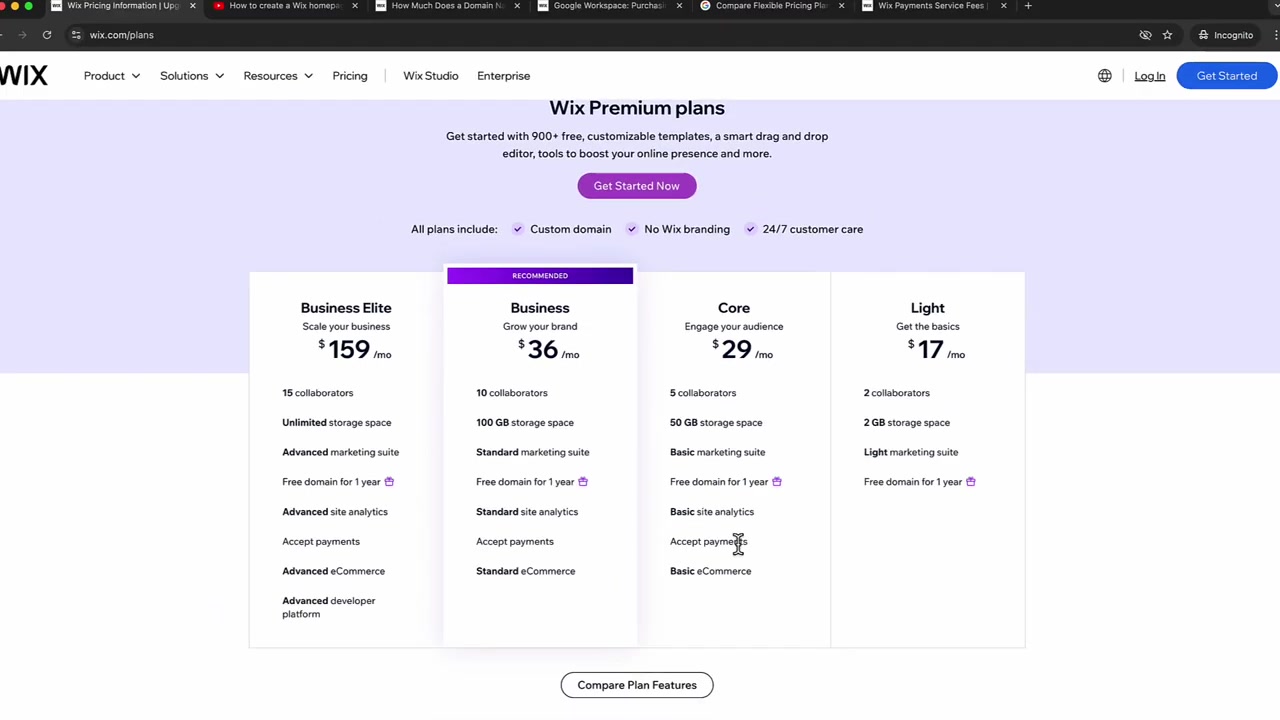Bookmark this page with the star icon

[x=1167, y=35]
